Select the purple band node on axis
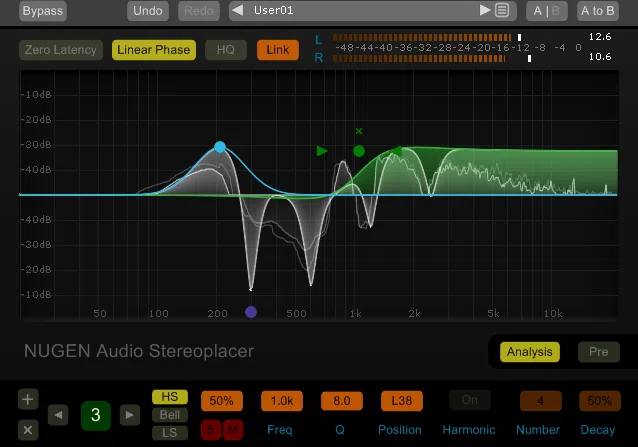Screen dimensions: 638x447 pos(251,312)
